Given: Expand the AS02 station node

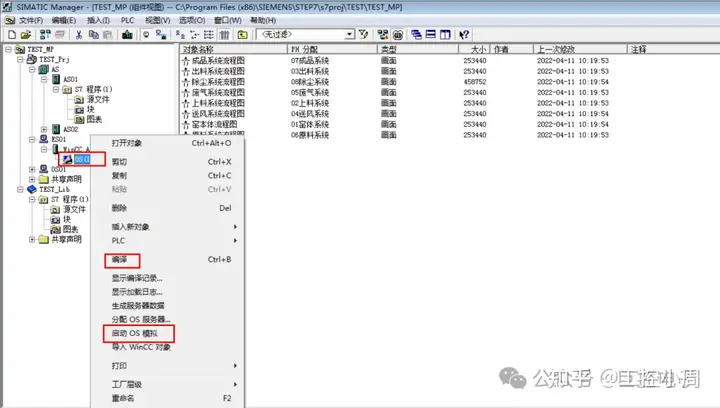Looking at the screenshot, I should coord(44,129).
